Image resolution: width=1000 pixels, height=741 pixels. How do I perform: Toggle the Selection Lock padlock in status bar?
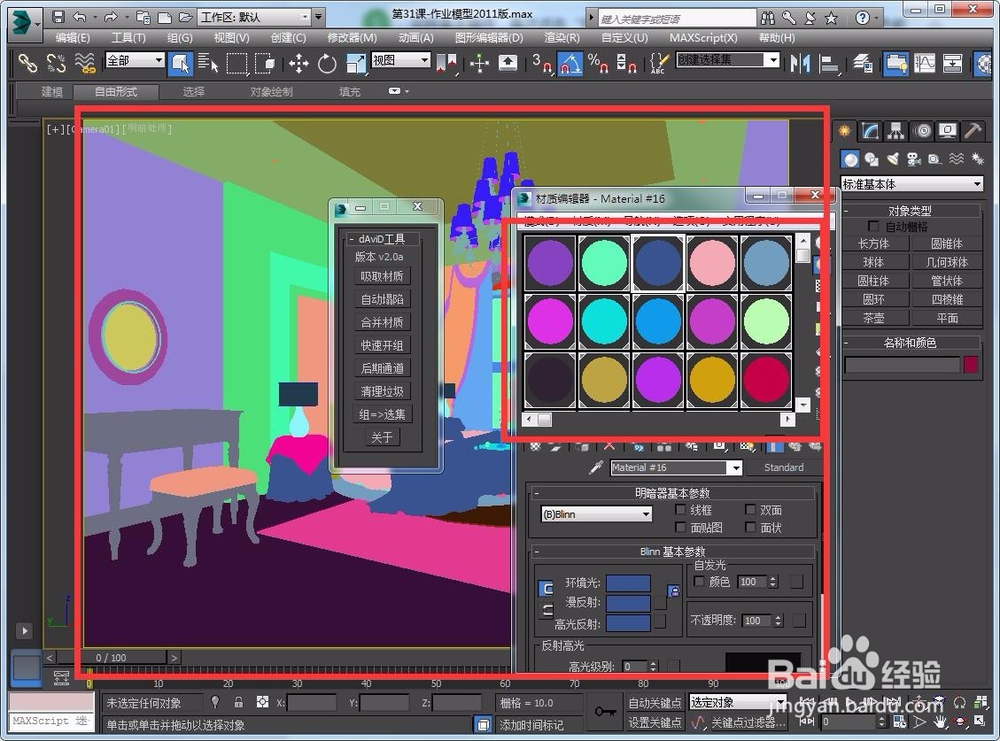[239, 702]
